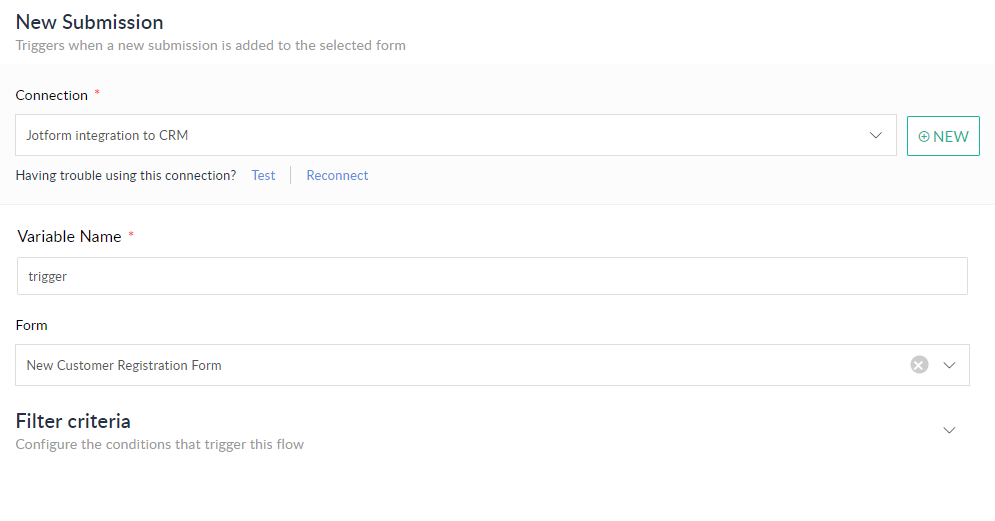Open the Connection dropdown chevron arrow
Screen dimensions: 995x521
click(876, 135)
